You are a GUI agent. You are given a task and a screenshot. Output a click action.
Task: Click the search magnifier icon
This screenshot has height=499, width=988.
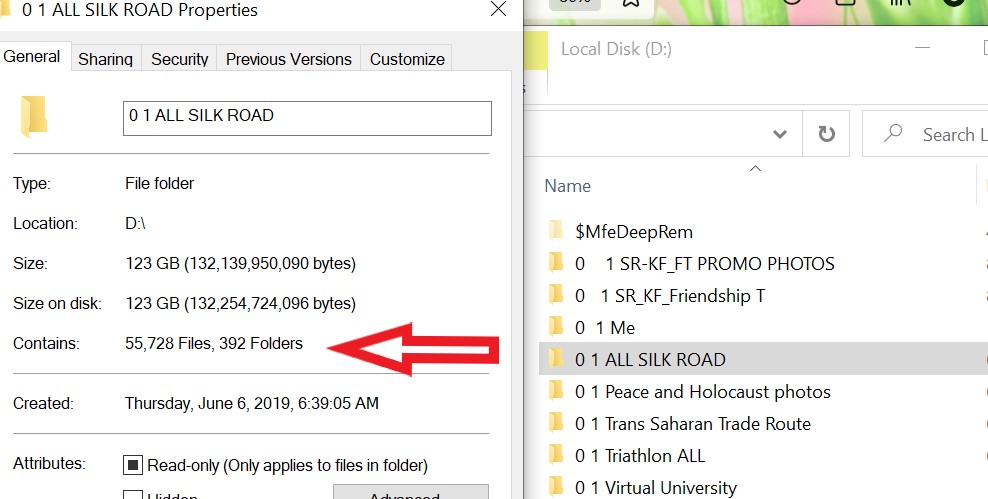pyautogui.click(x=894, y=134)
